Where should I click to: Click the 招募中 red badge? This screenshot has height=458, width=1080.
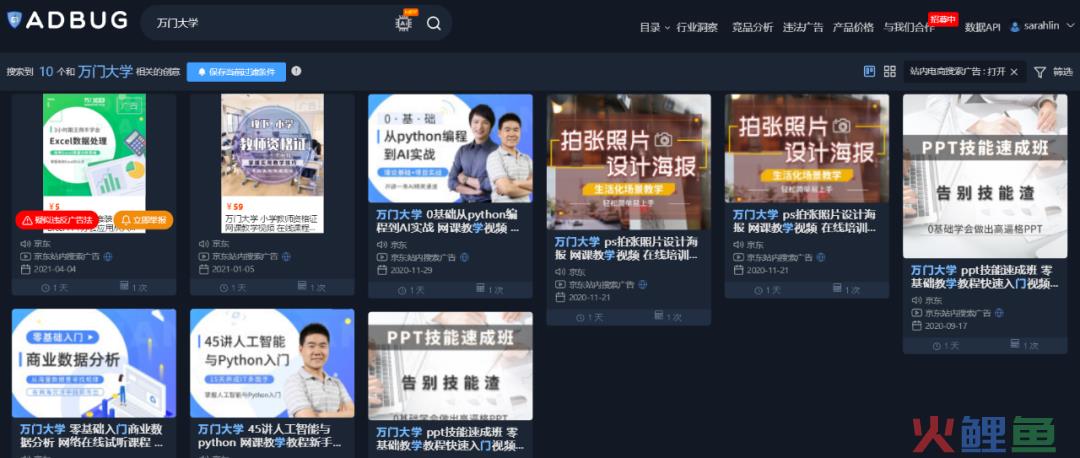pos(943,19)
